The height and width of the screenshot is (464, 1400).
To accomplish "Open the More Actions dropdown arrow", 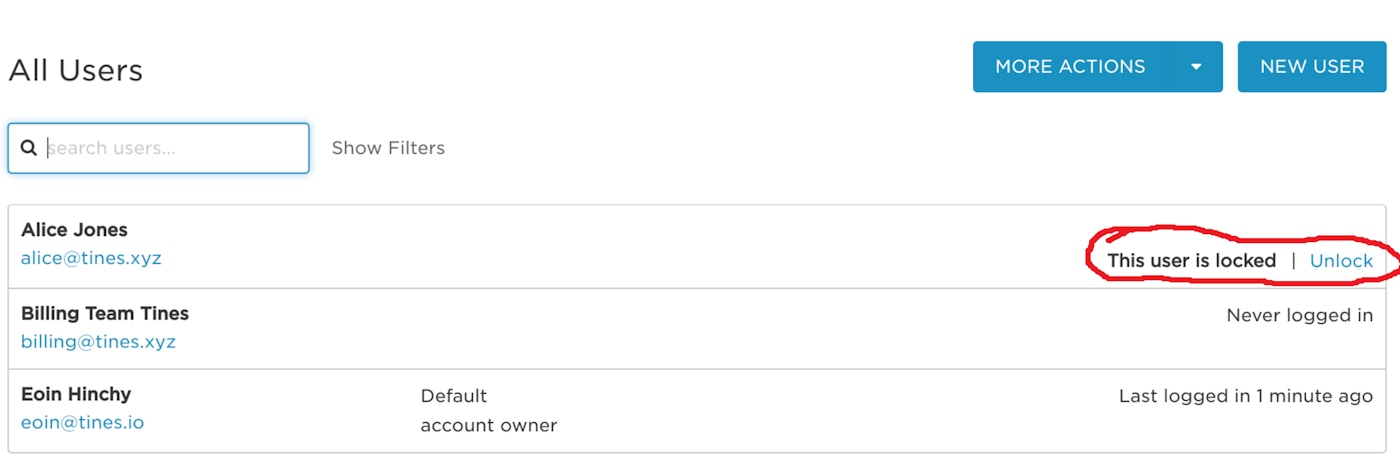I will (1196, 67).
